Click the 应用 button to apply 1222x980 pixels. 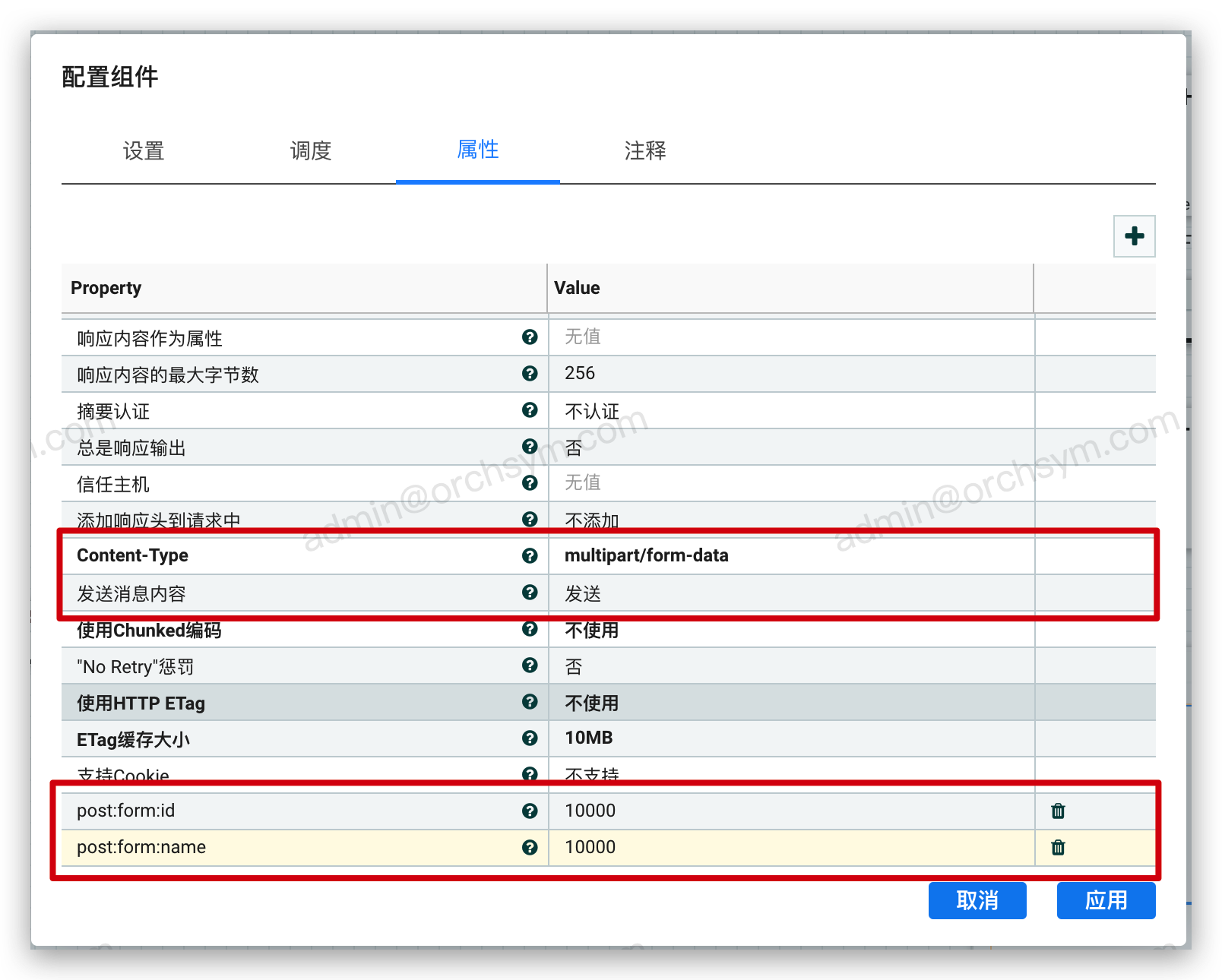tap(1106, 900)
